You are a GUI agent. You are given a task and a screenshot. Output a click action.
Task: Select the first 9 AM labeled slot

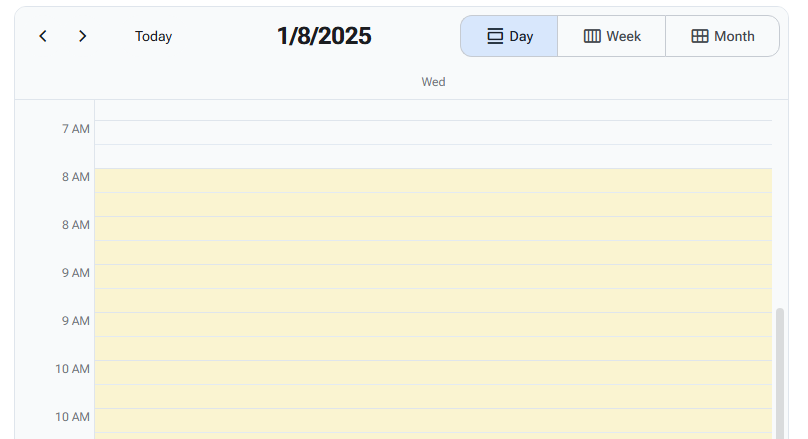[433, 277]
